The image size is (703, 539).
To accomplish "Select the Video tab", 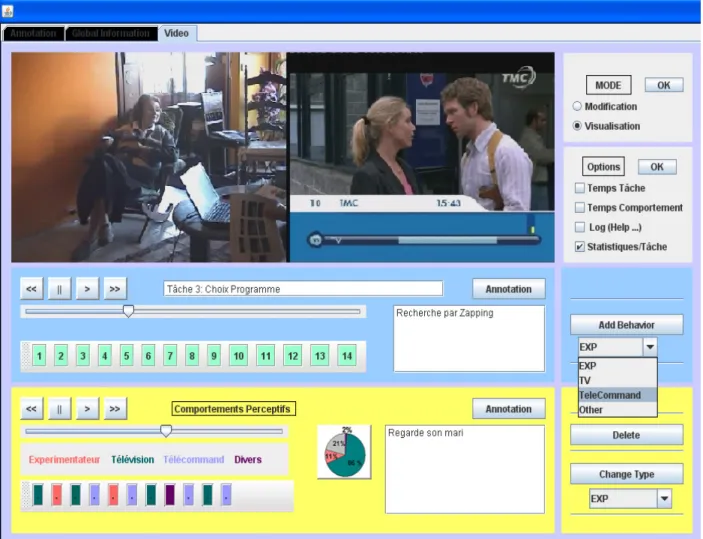I will point(177,33).
